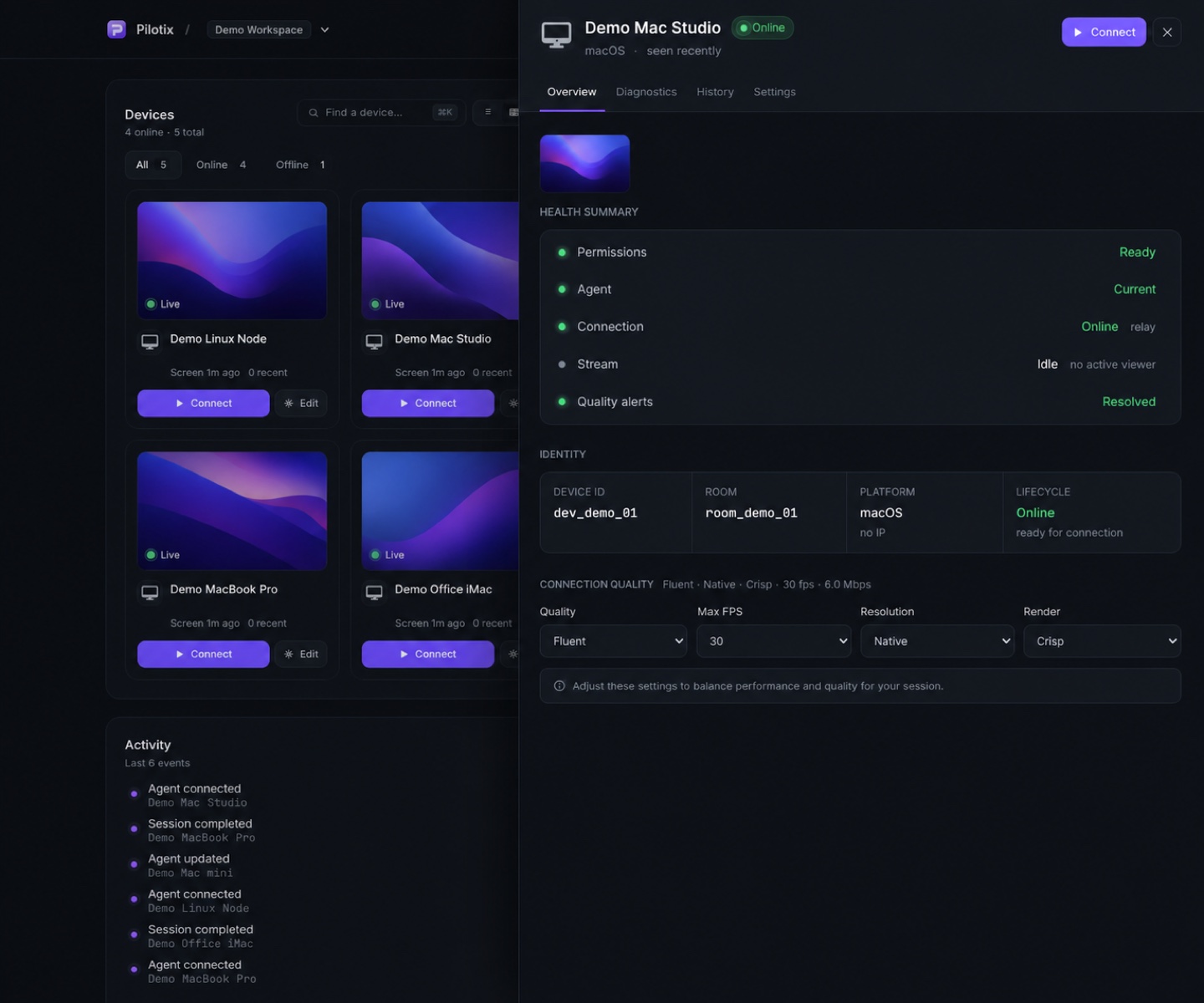Filter devices by Offline tab
This screenshot has width=1204, height=1003.
pyautogui.click(x=300, y=165)
